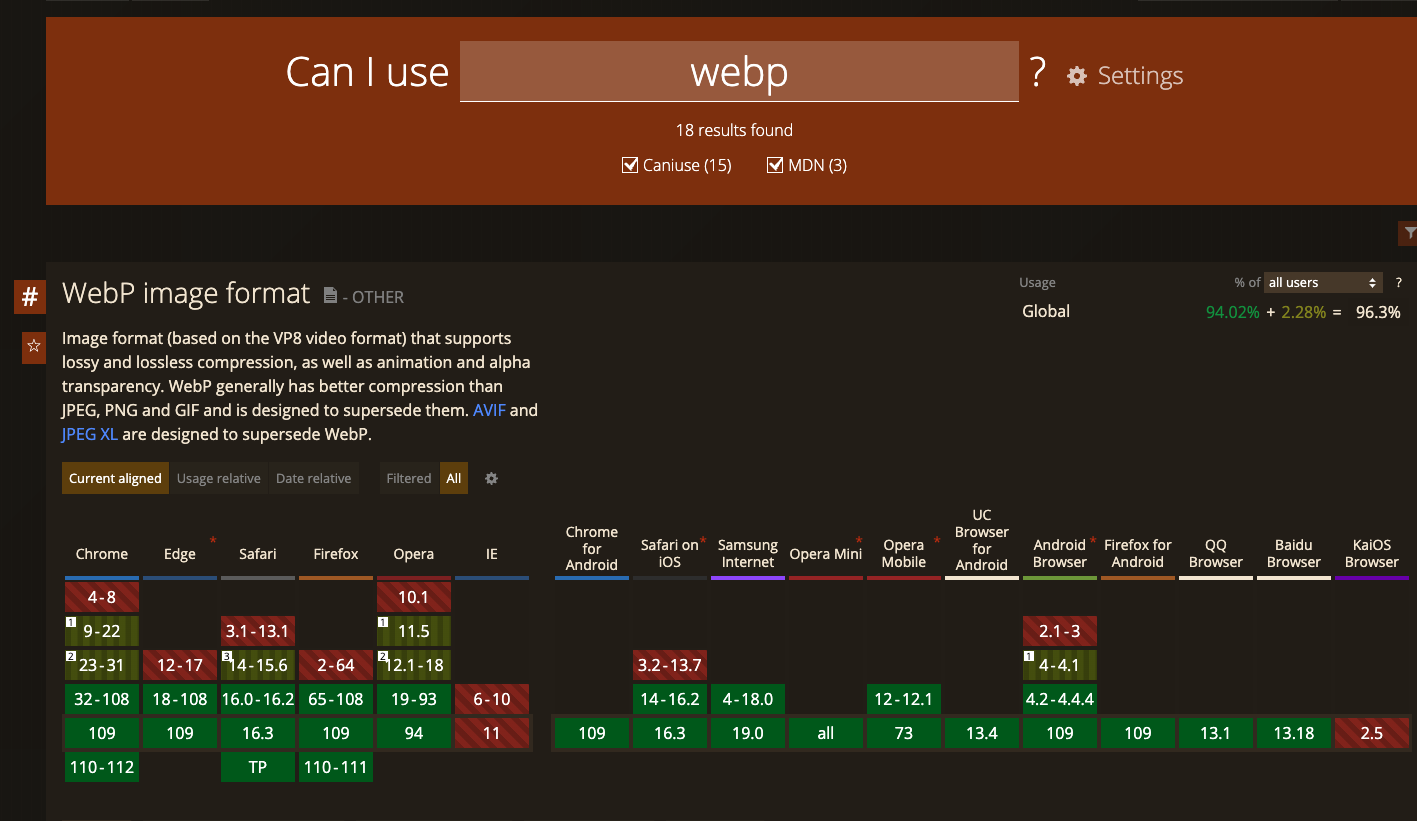Star the WebP image format feature
Screen dimensions: 1417x821
34,346
